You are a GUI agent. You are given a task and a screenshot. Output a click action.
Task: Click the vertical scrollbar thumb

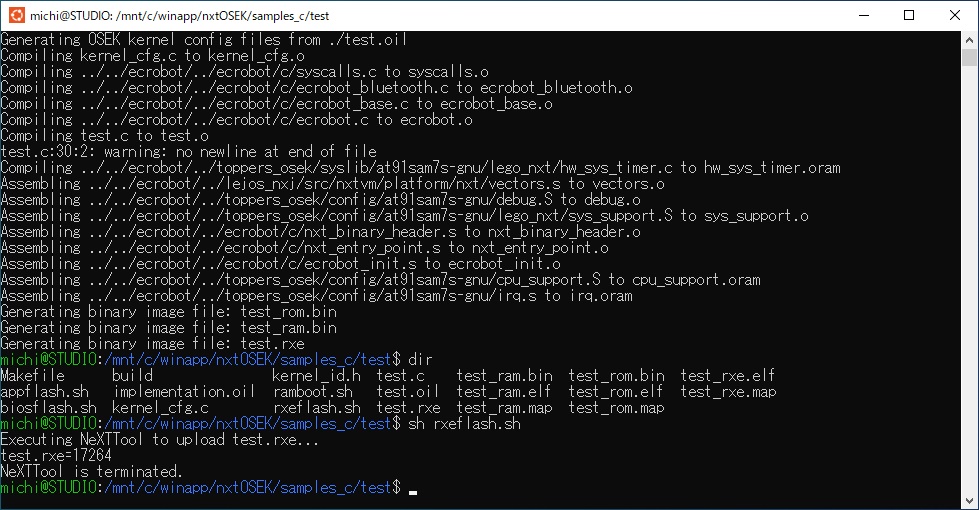click(969, 57)
